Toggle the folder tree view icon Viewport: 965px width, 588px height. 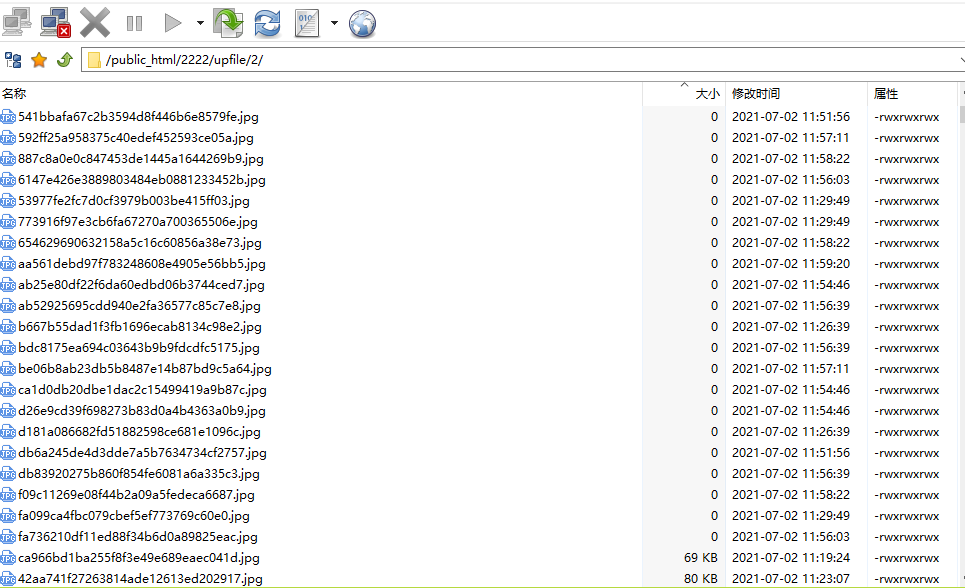[14, 60]
